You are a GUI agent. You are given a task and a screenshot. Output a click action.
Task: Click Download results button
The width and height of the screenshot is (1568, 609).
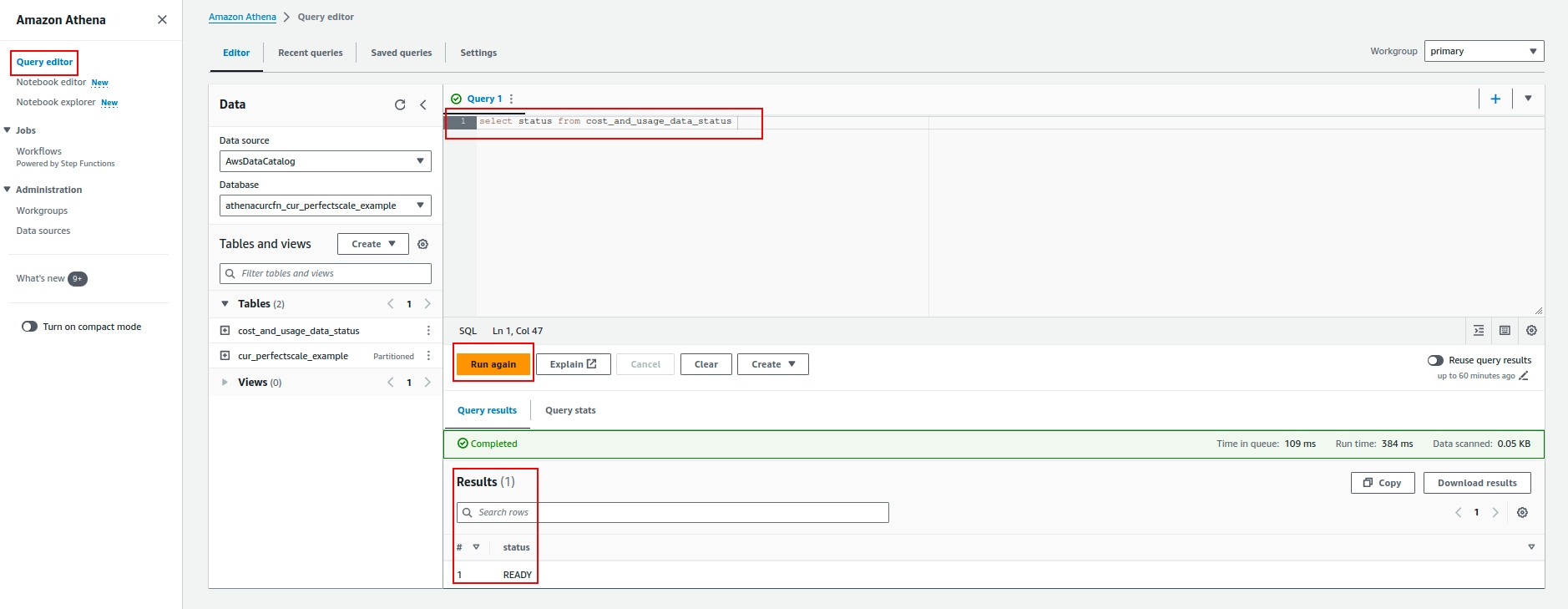point(1476,483)
